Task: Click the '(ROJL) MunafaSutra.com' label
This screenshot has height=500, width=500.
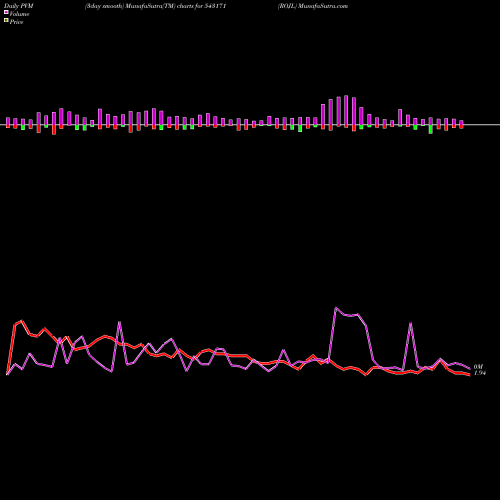Action: (313, 6)
